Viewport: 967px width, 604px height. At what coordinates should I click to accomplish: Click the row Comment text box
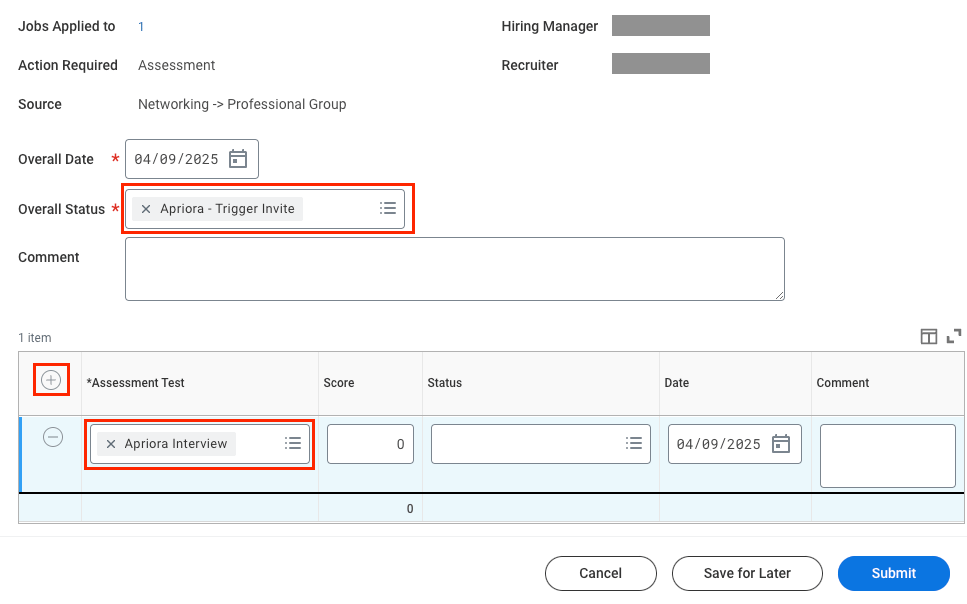888,456
